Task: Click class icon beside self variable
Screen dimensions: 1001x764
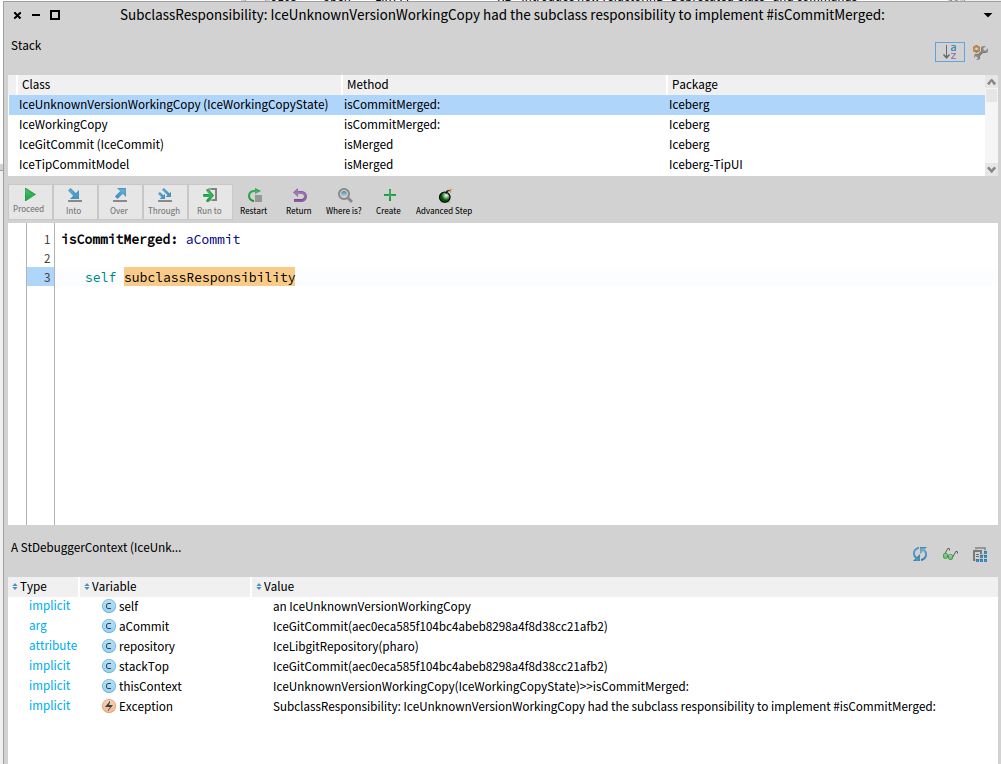Action: [x=109, y=606]
